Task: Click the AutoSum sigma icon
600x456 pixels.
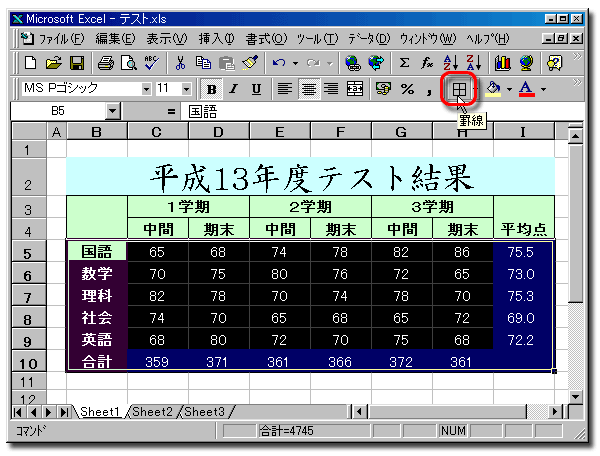Action: point(404,63)
